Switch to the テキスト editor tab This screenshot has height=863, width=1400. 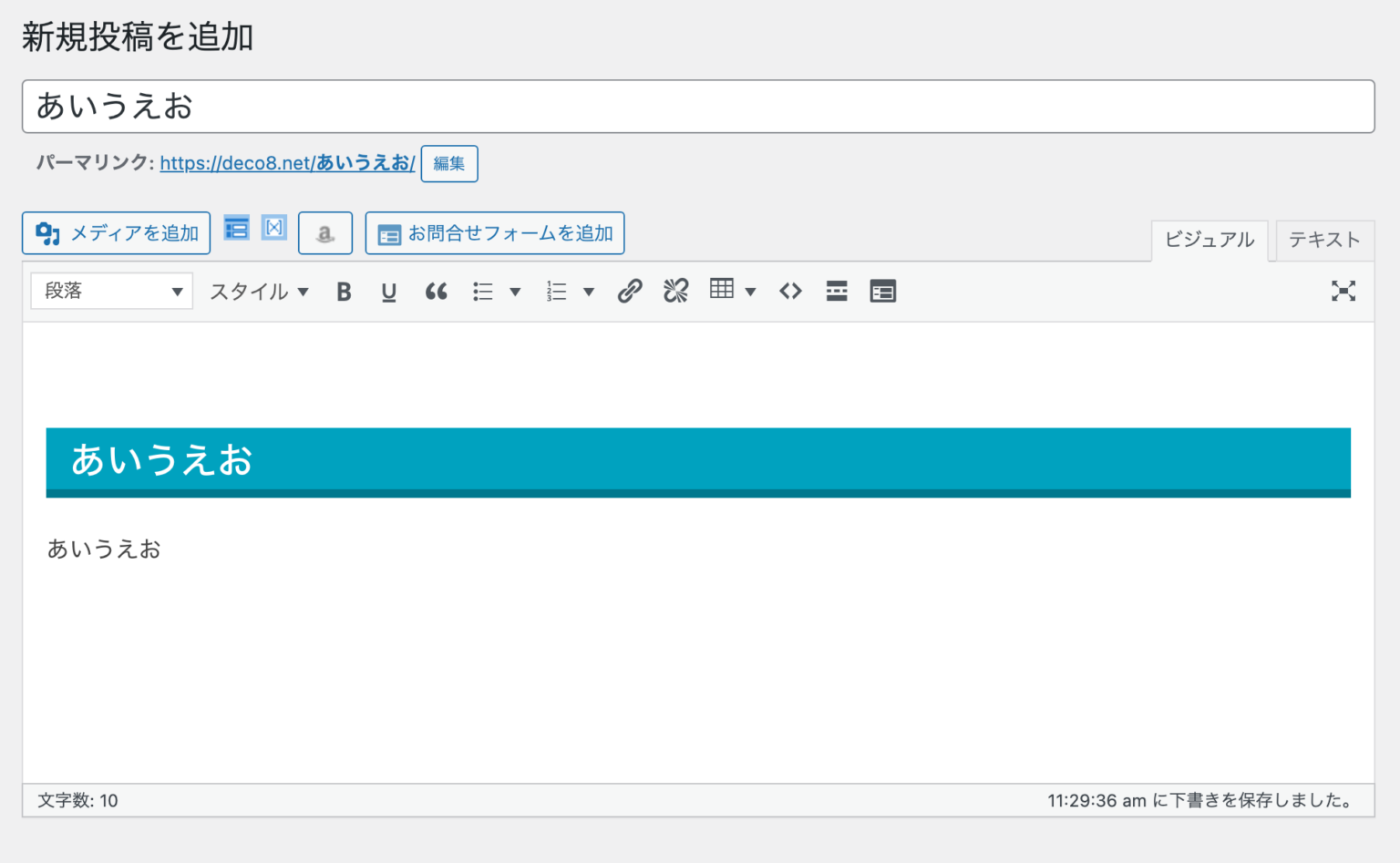coord(1323,240)
